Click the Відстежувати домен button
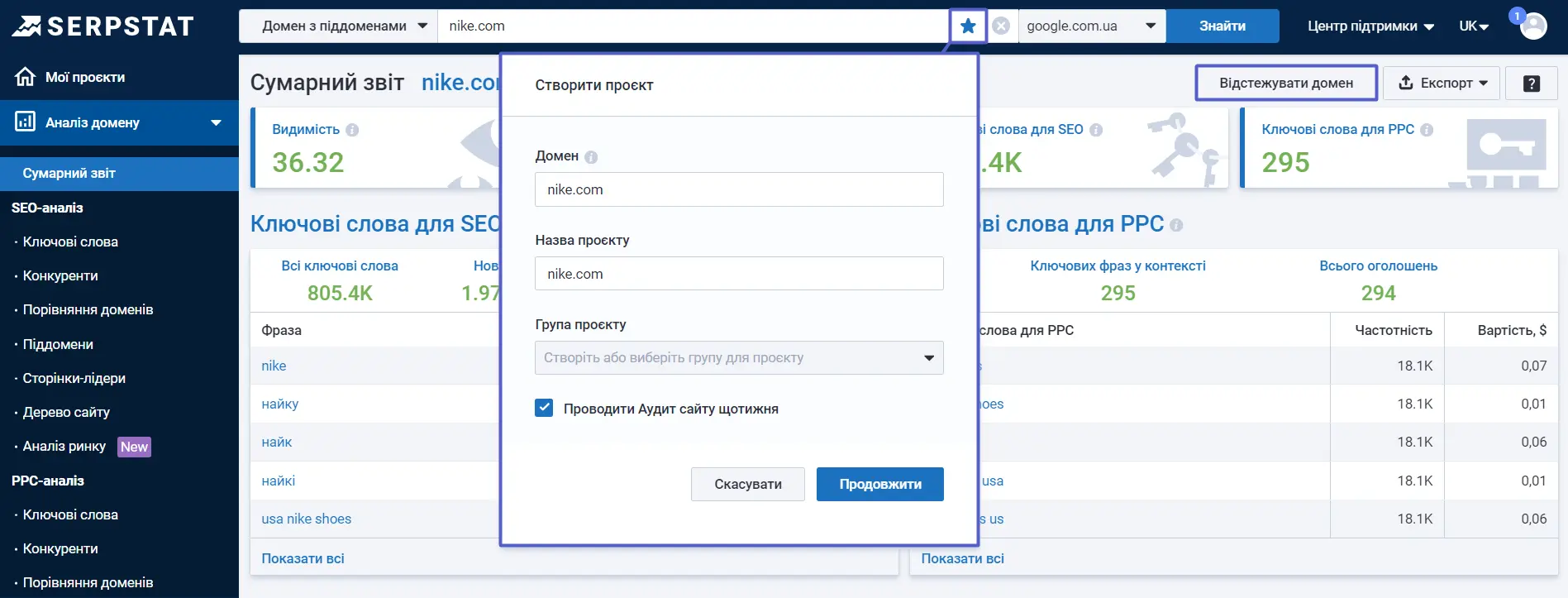 coord(1286,84)
